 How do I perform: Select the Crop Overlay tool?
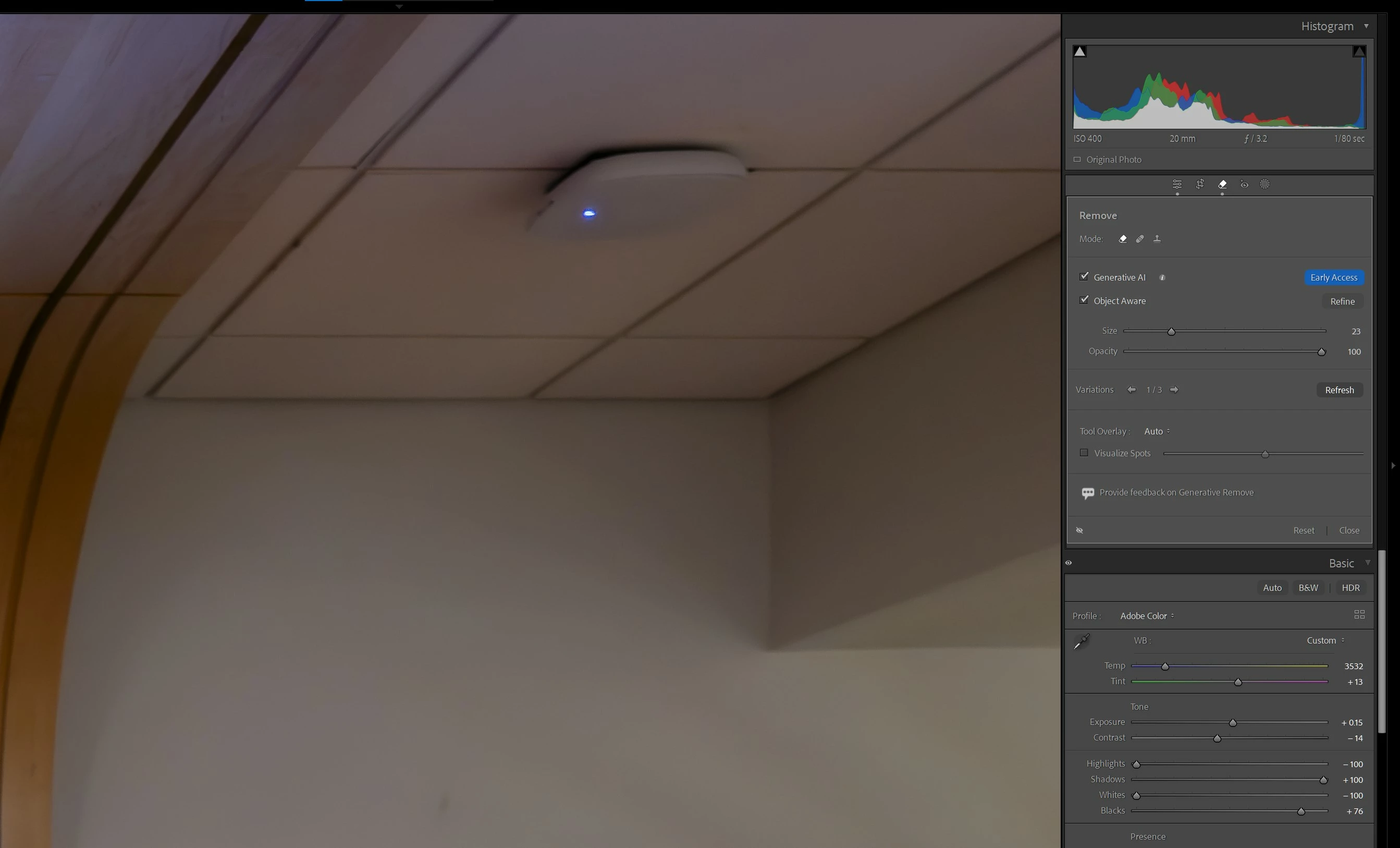coord(1199,184)
